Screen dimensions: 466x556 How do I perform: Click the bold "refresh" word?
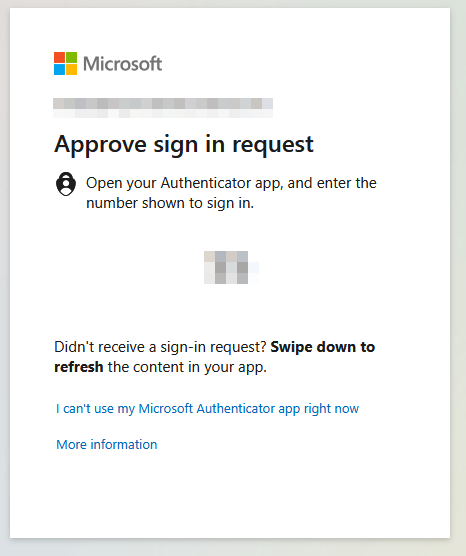[79, 367]
